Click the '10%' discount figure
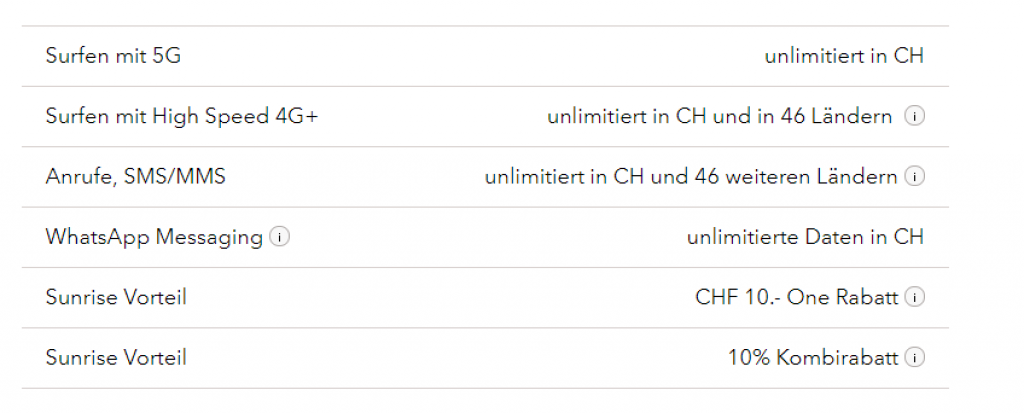This screenshot has height=413, width=1024. 747,357
